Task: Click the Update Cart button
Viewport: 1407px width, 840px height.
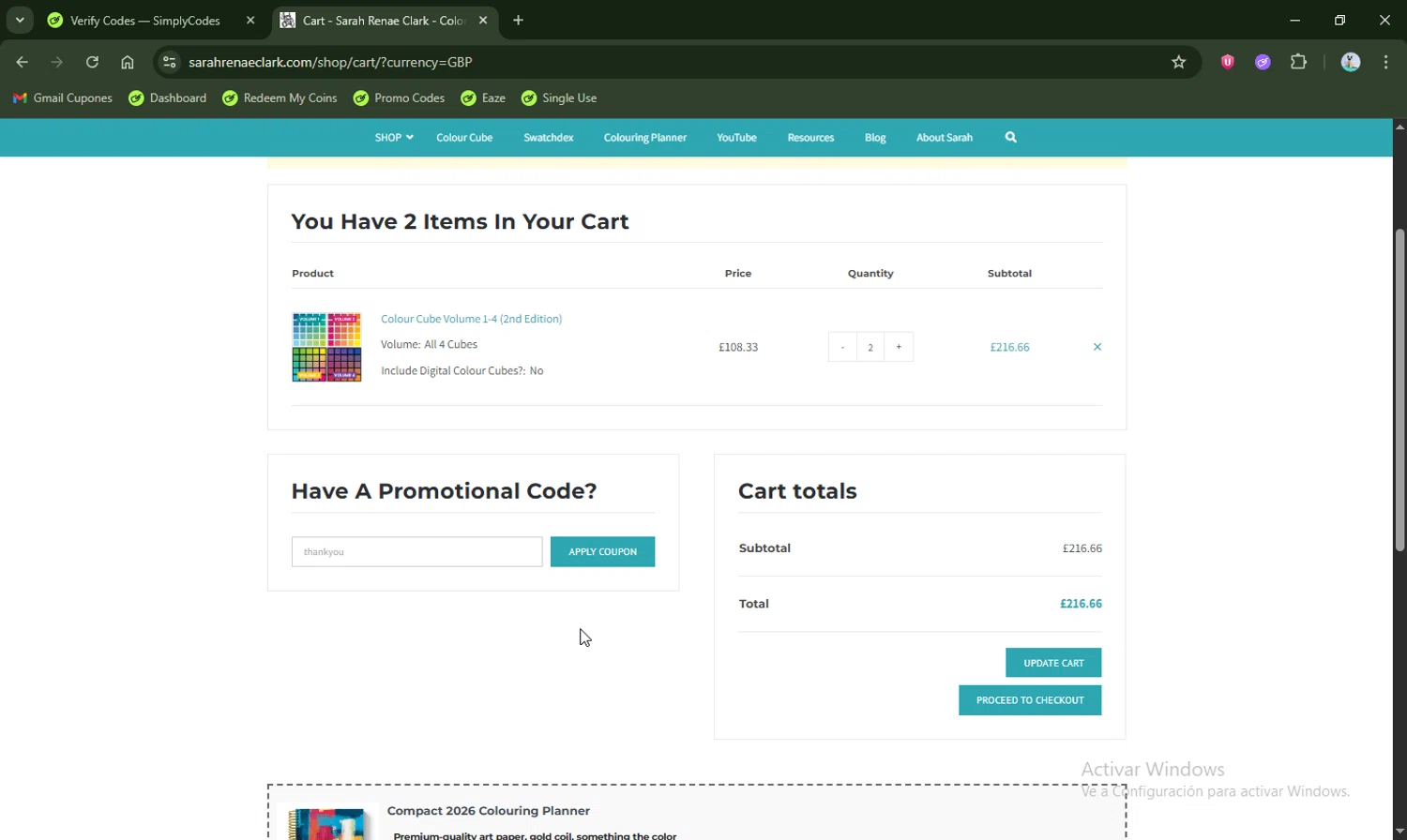Action: coord(1053,663)
